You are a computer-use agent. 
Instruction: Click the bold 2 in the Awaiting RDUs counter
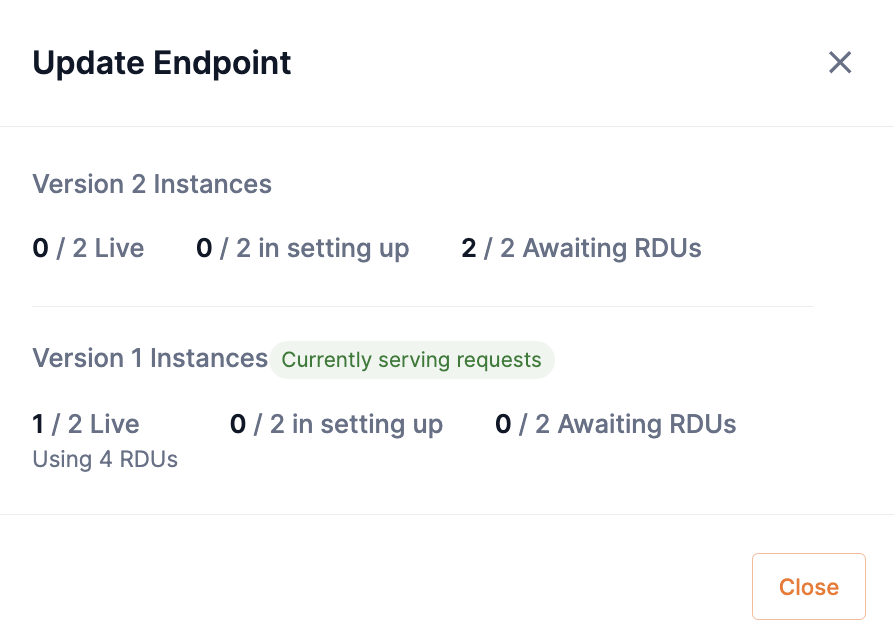tap(467, 247)
